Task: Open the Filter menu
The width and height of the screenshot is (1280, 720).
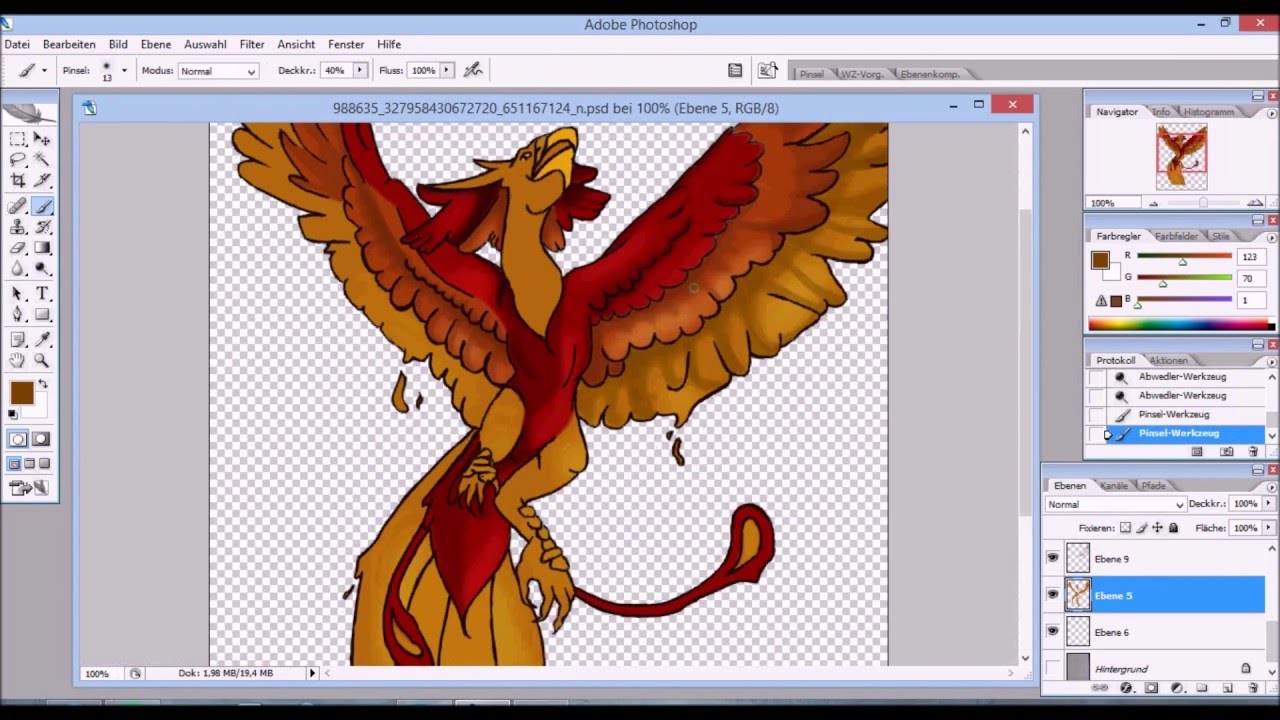Action: (x=252, y=44)
